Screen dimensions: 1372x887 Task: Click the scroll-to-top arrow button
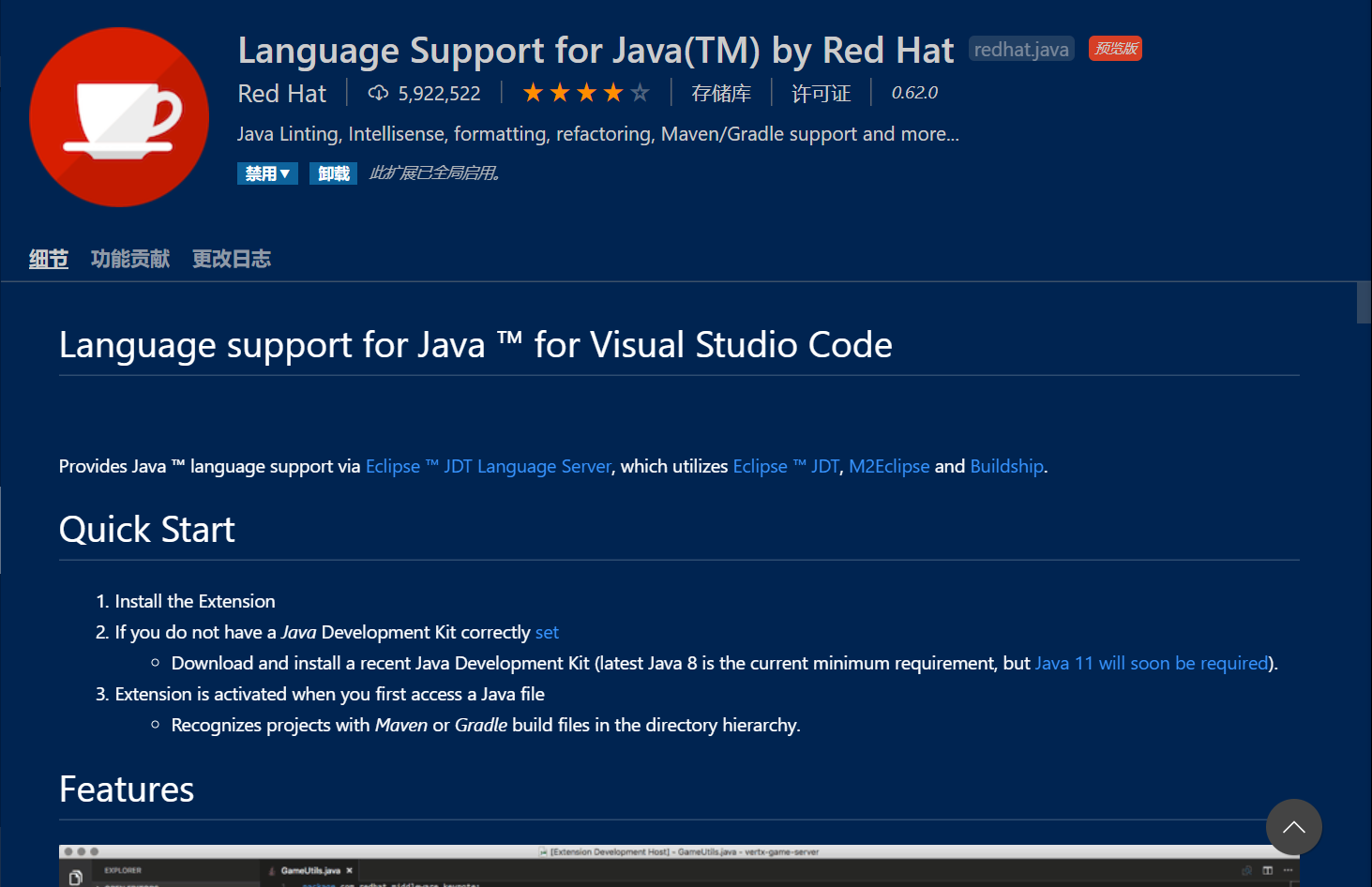click(1294, 827)
